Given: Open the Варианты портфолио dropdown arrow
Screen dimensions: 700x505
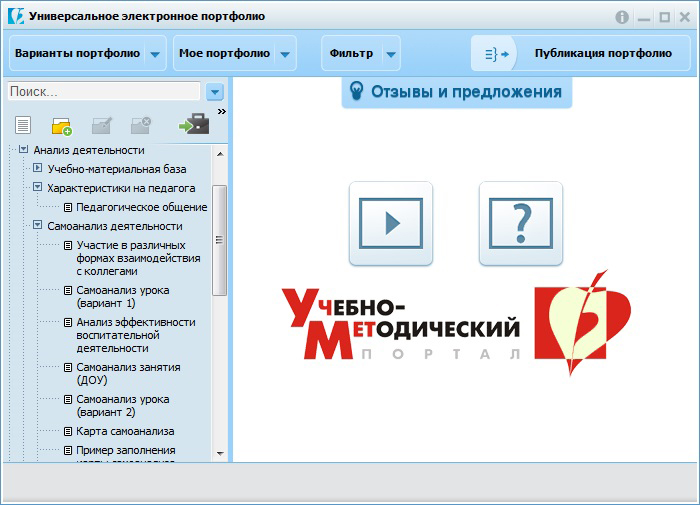Looking at the screenshot, I should point(155,54).
